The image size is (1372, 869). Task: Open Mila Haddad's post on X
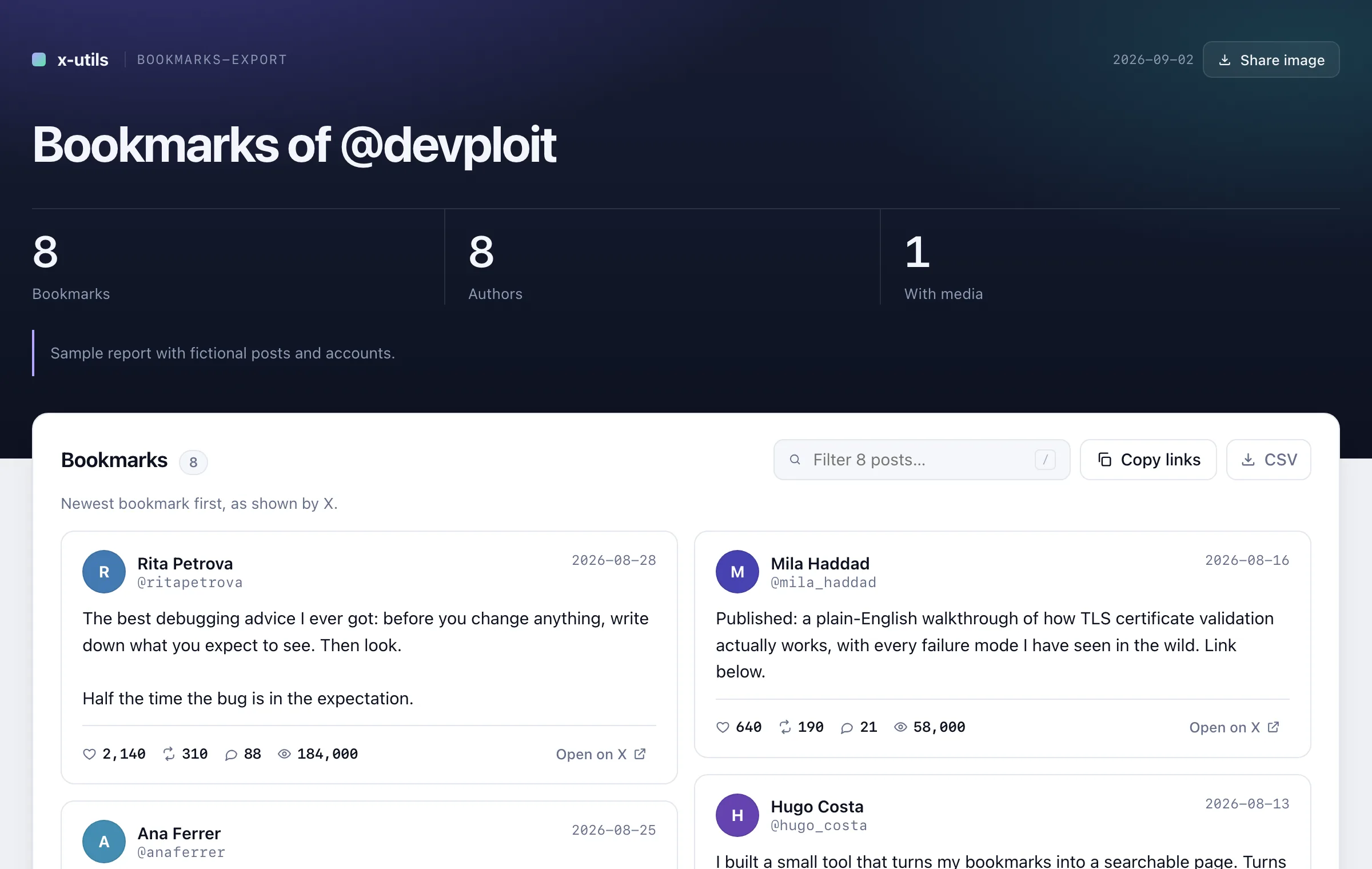pyautogui.click(x=1234, y=727)
